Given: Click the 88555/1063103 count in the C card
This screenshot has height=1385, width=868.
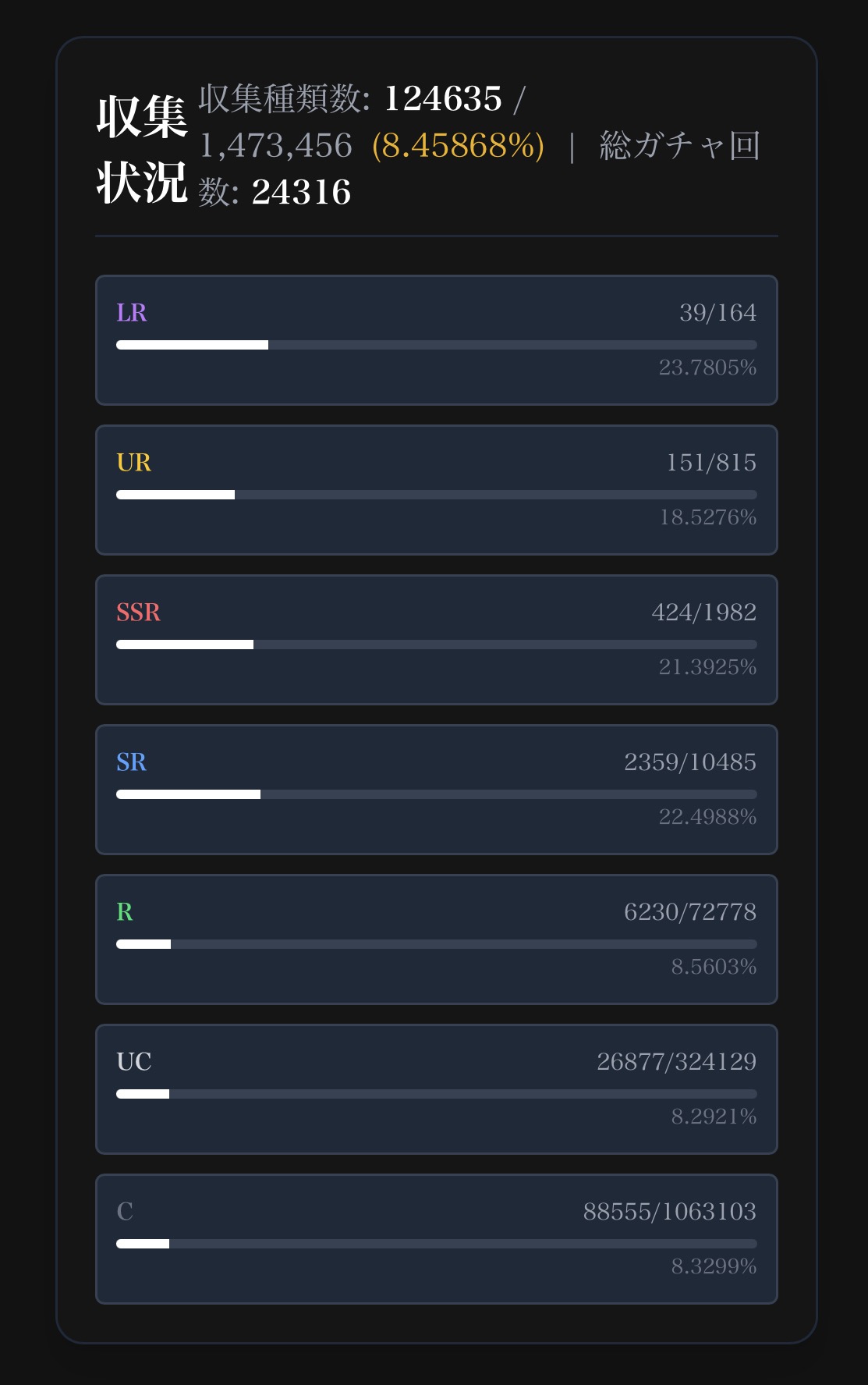Looking at the screenshot, I should [669, 1212].
